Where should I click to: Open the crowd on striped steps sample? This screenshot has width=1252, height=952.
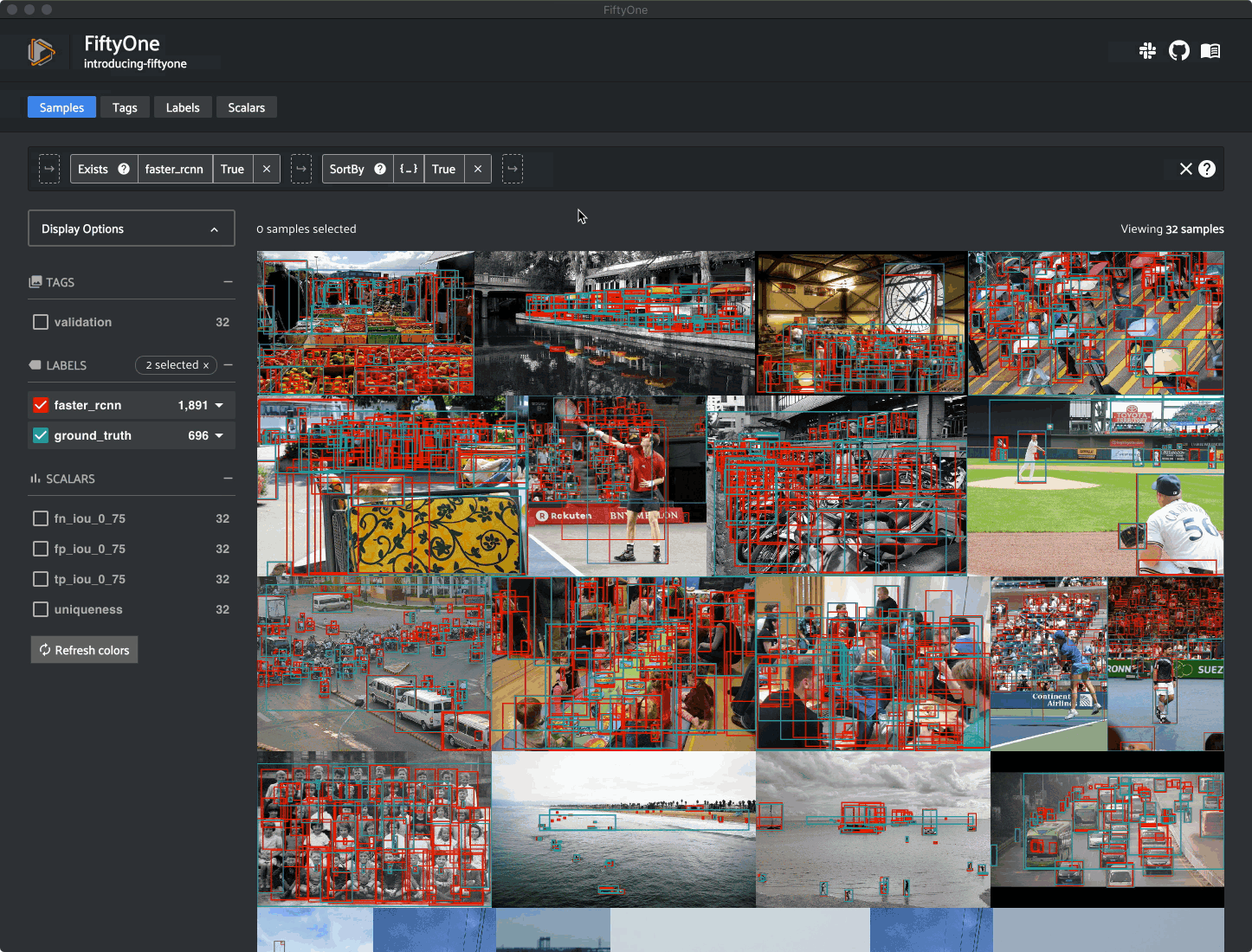[x=1096, y=323]
